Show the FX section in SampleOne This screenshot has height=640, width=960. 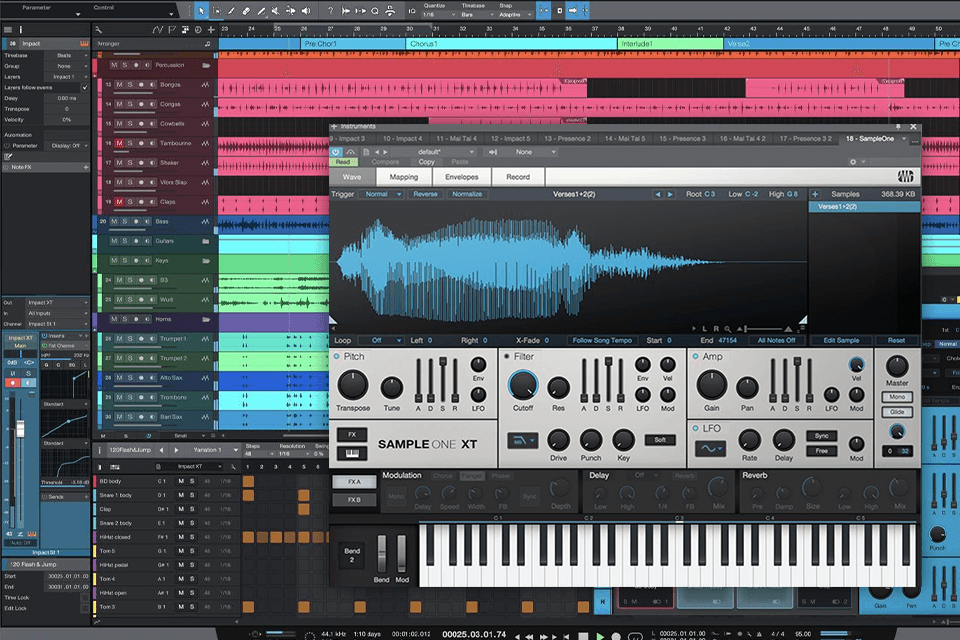point(352,434)
